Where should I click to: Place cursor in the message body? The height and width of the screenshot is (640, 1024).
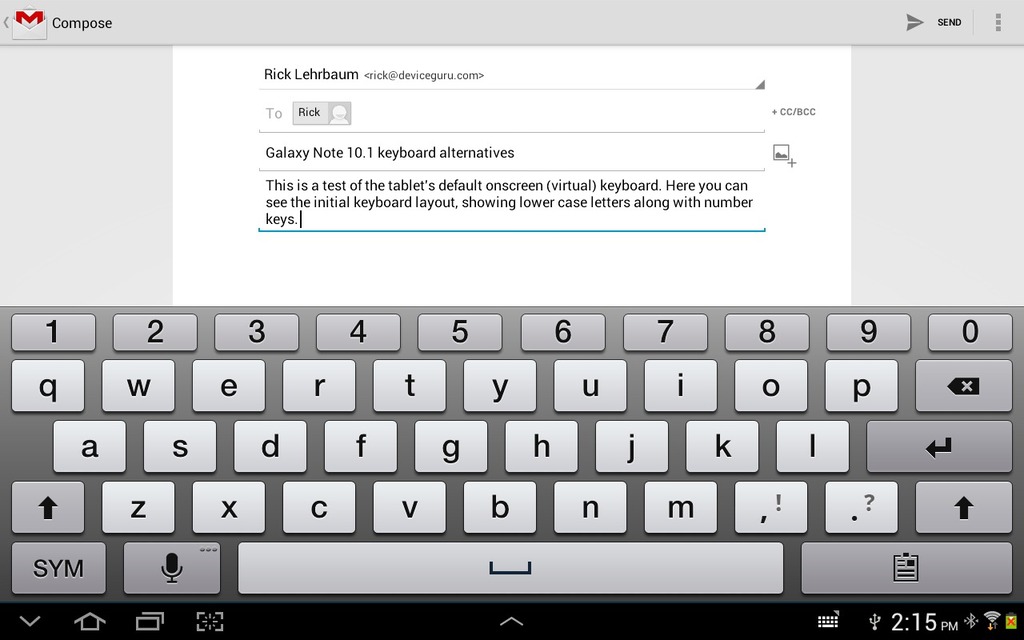tap(511, 202)
